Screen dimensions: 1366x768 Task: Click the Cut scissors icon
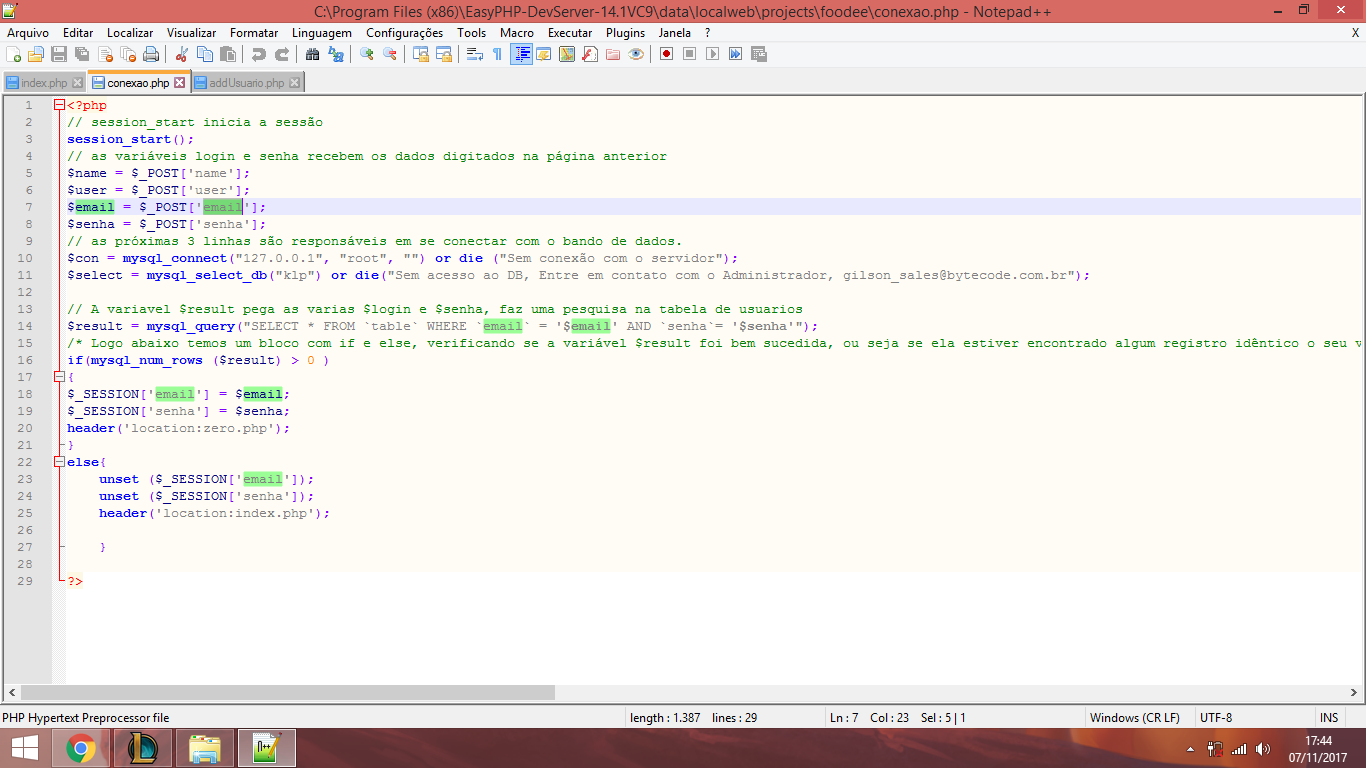click(x=182, y=54)
